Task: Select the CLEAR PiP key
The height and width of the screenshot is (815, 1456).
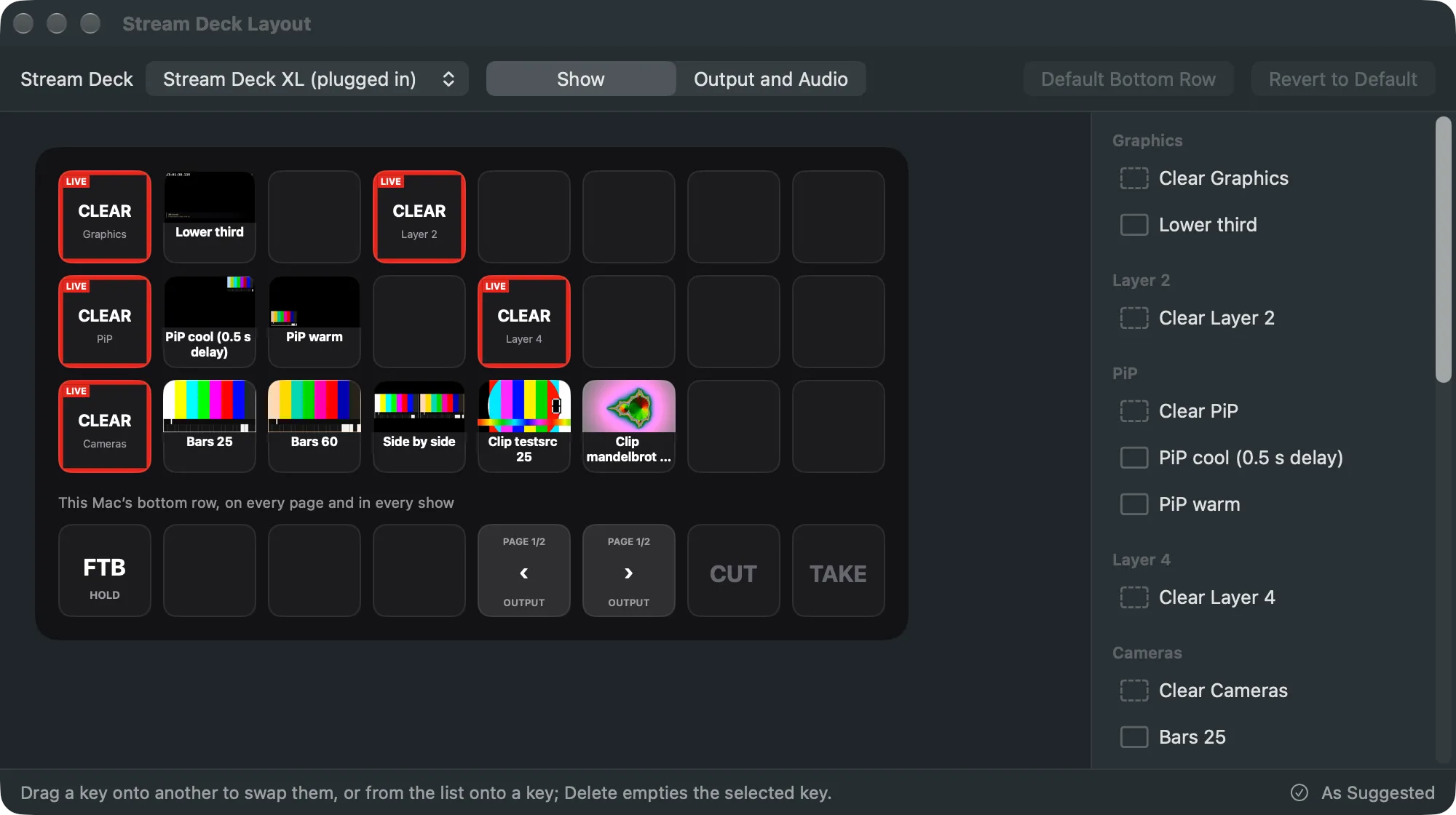Action: 105,322
